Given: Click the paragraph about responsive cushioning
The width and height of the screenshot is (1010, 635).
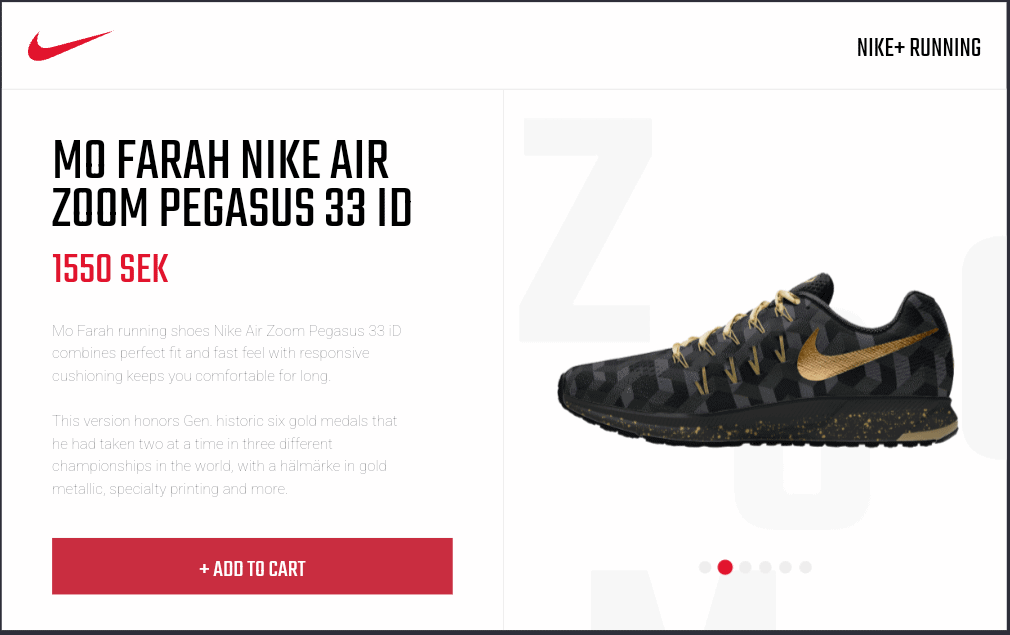Looking at the screenshot, I should pyautogui.click(x=226, y=353).
